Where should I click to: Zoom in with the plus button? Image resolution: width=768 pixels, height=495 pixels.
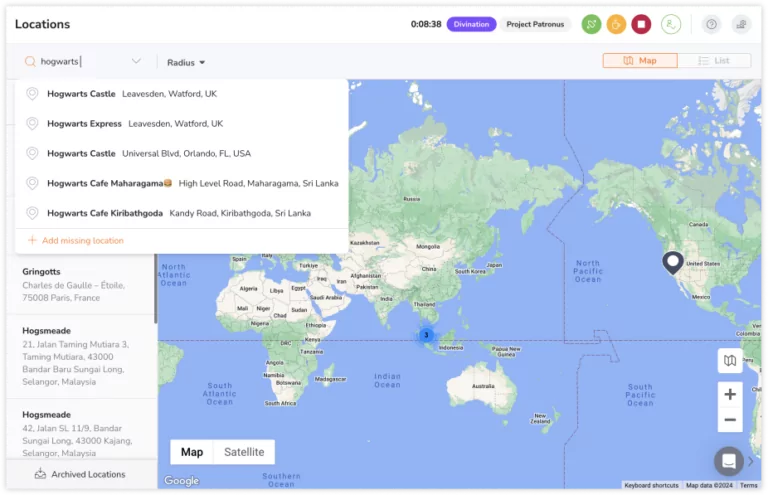(730, 394)
